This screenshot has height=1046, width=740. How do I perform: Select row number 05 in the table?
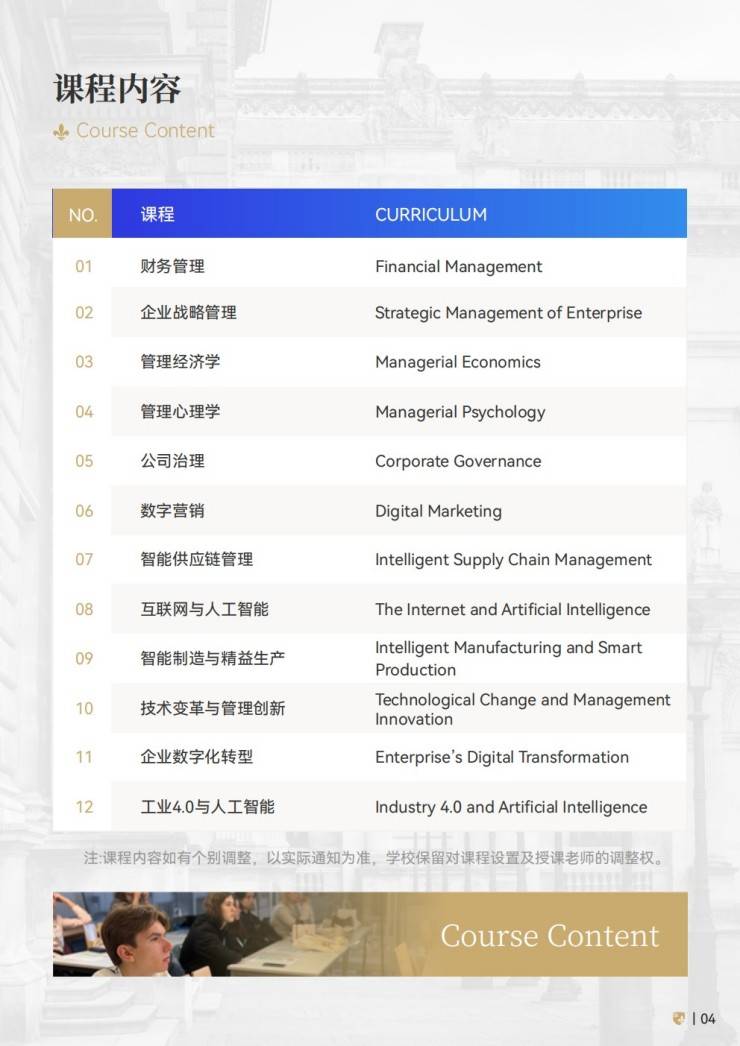click(84, 461)
